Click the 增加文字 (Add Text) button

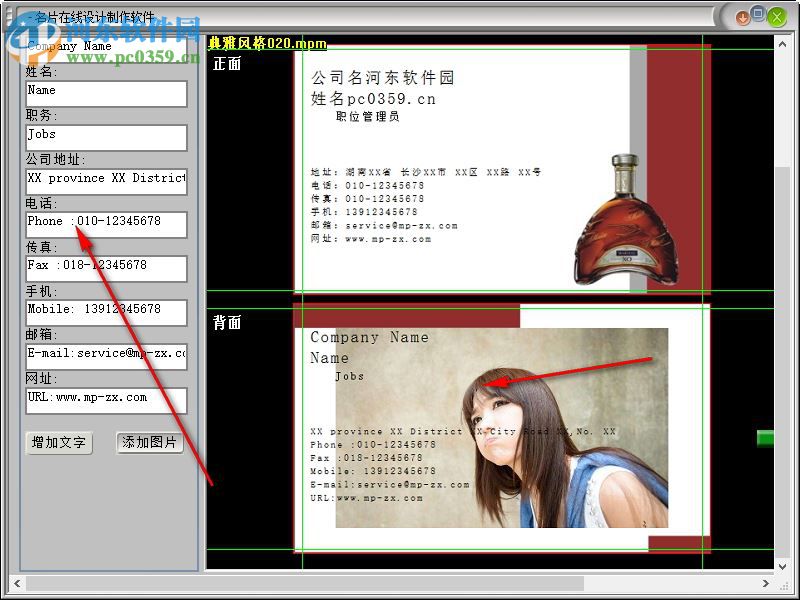pyautogui.click(x=58, y=443)
